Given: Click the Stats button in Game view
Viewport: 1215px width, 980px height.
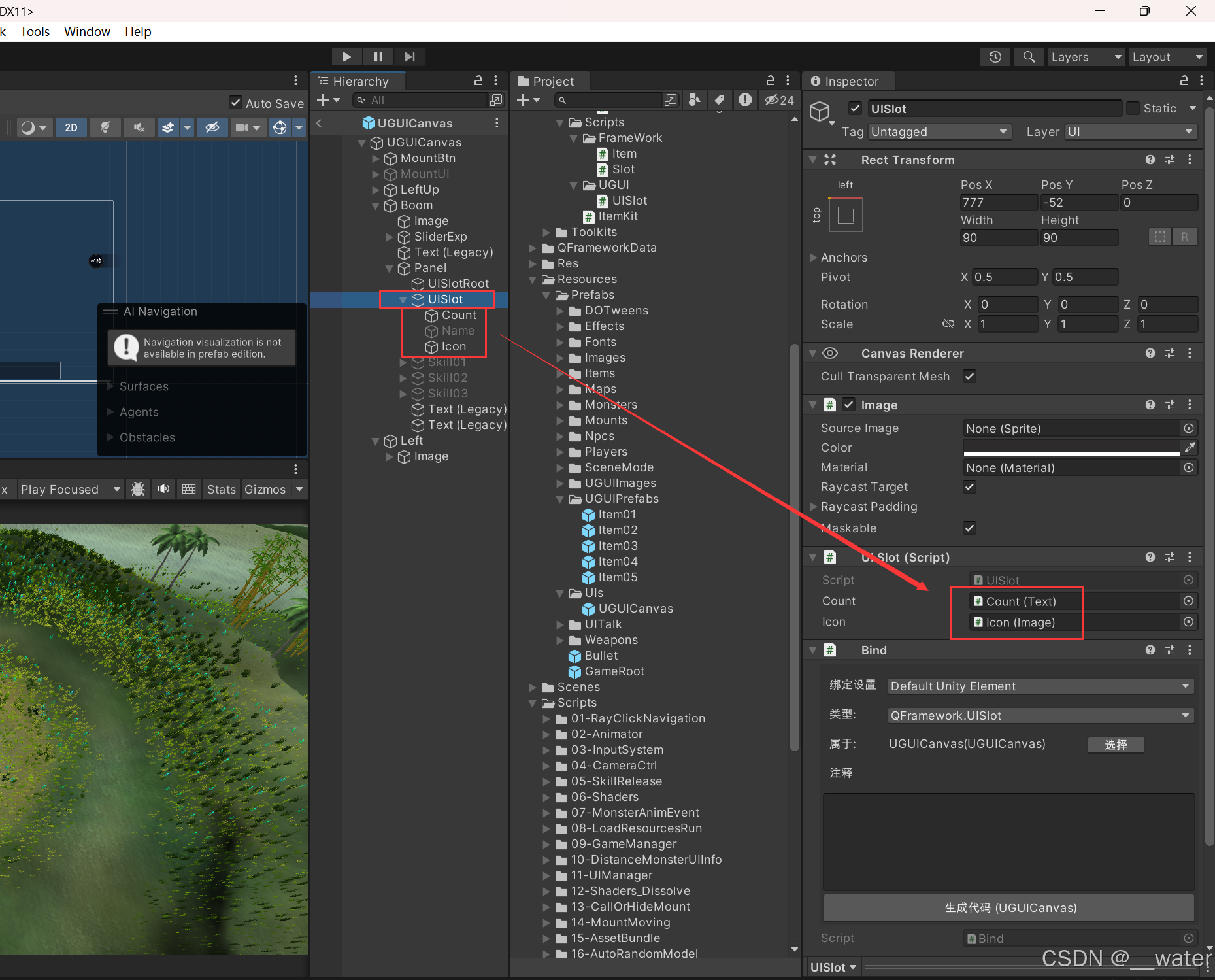Looking at the screenshot, I should pos(221,489).
